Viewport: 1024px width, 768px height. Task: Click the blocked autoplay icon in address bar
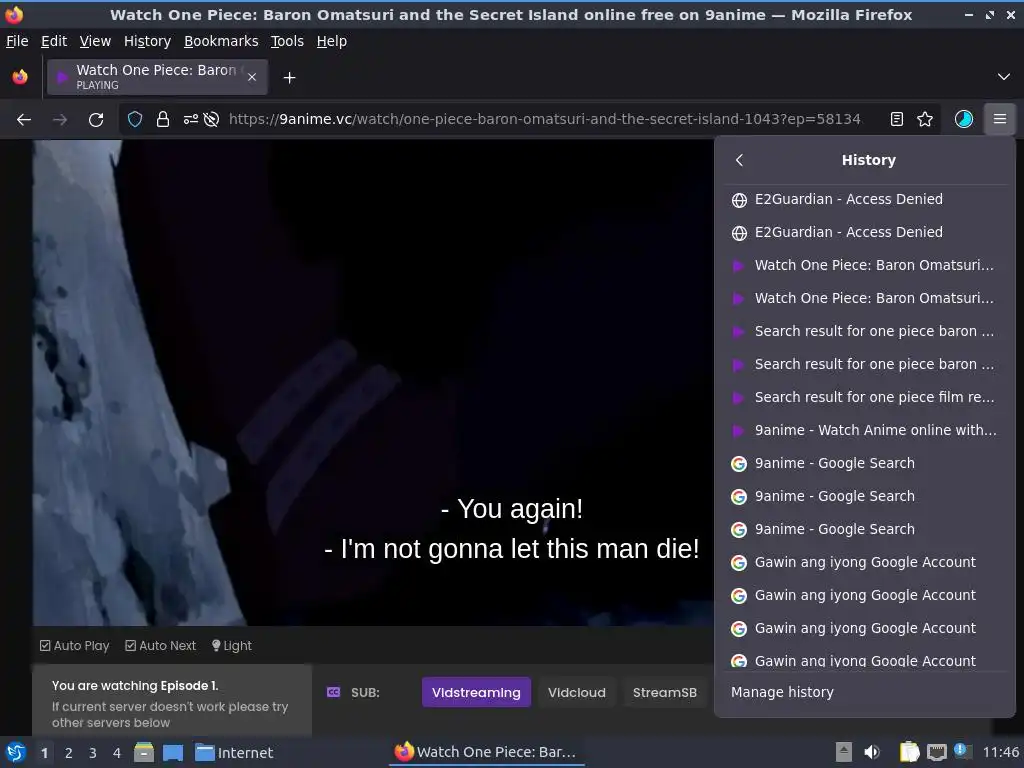point(211,120)
